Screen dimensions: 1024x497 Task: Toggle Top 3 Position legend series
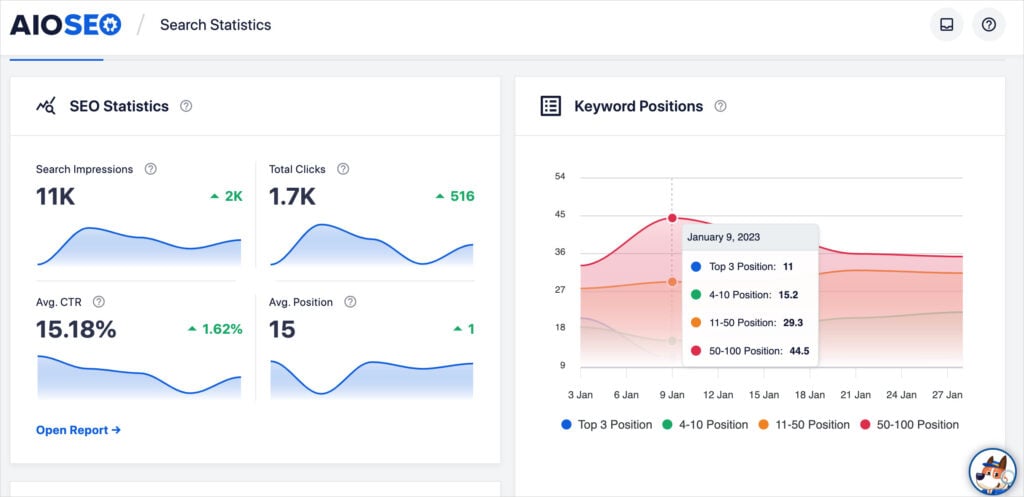pos(607,425)
